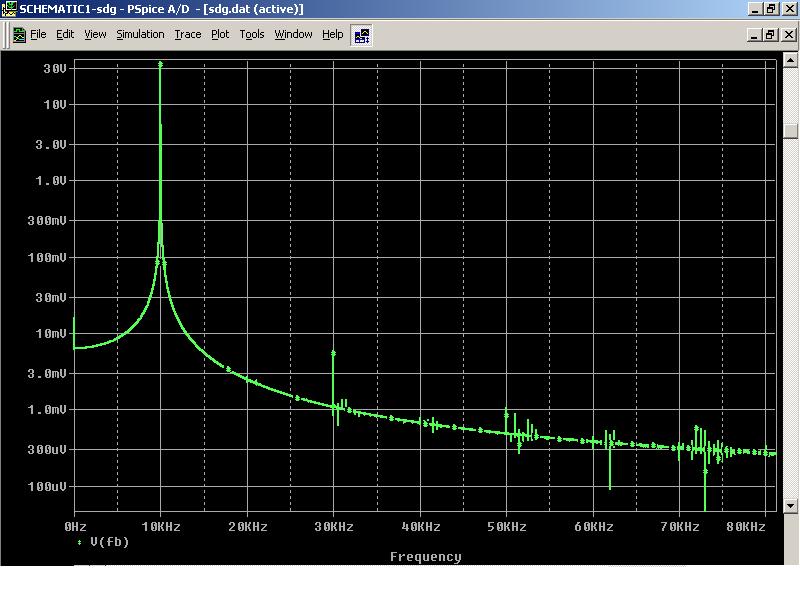Screen dimensions: 800x600
Task: Click the 100mV y-axis label
Action: (47, 258)
